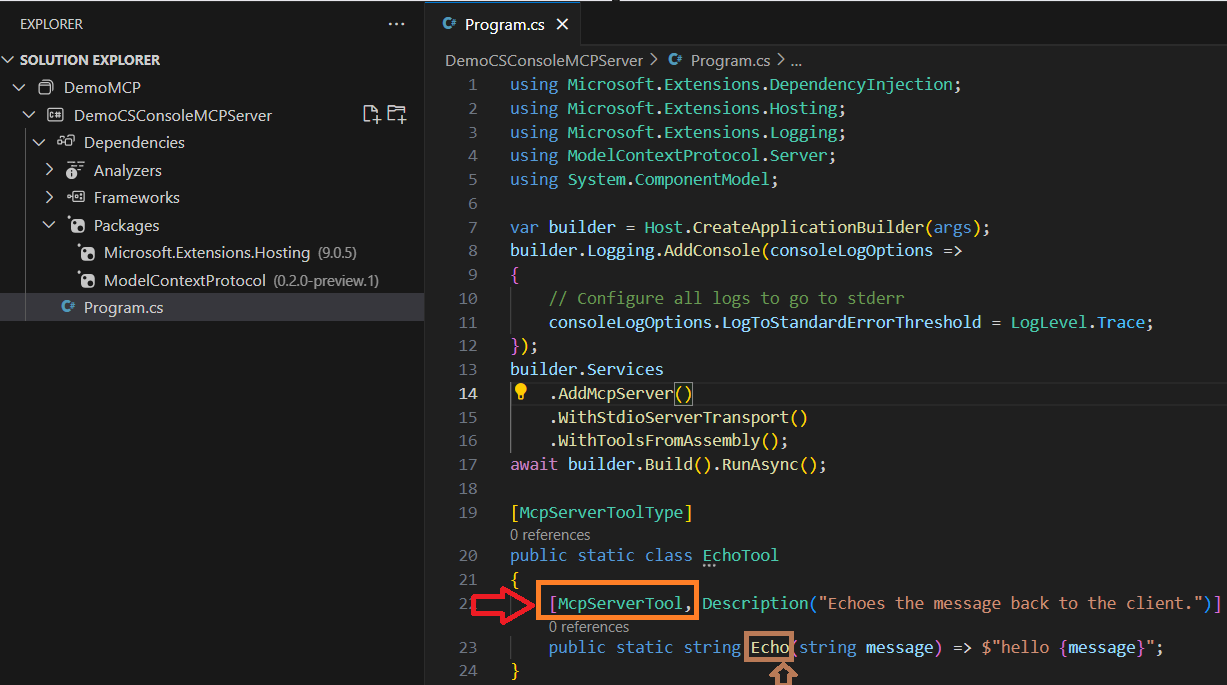Screen dimensions: 1227x685
Task: Click the new file icon beside DemoCSConsoleMCPServer
Action: click(371, 115)
